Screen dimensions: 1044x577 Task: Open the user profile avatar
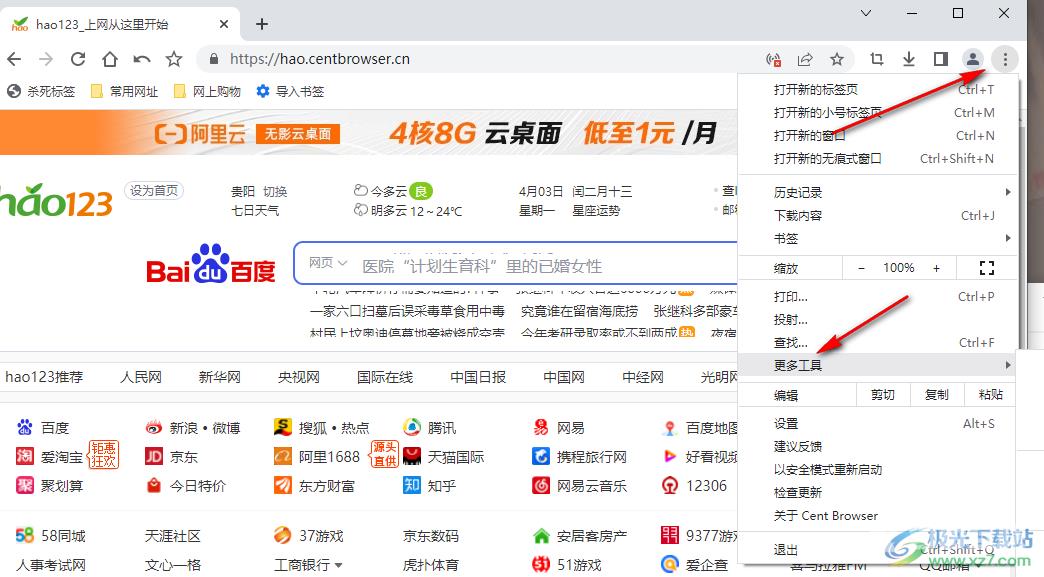click(973, 59)
